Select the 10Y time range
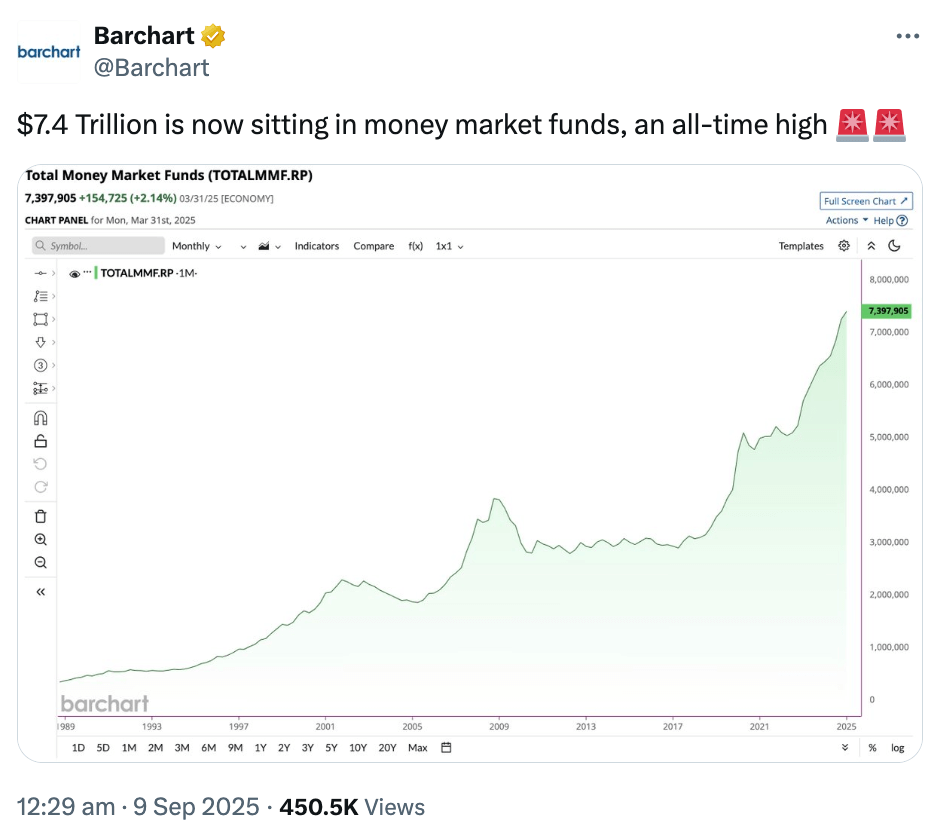Screen dimensions: 944x836 pyautogui.click(x=358, y=747)
